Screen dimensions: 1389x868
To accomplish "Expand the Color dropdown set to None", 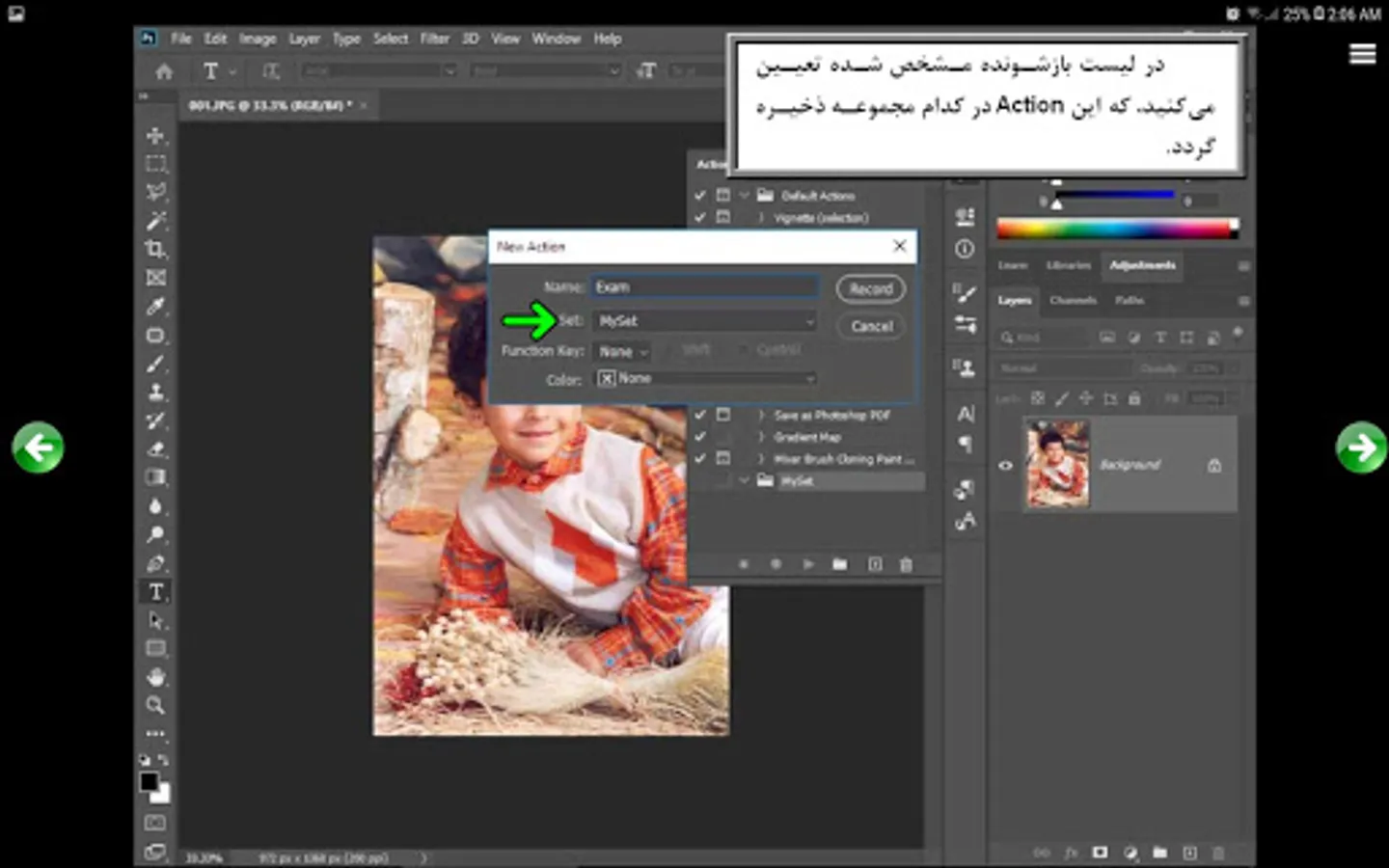I will click(705, 379).
